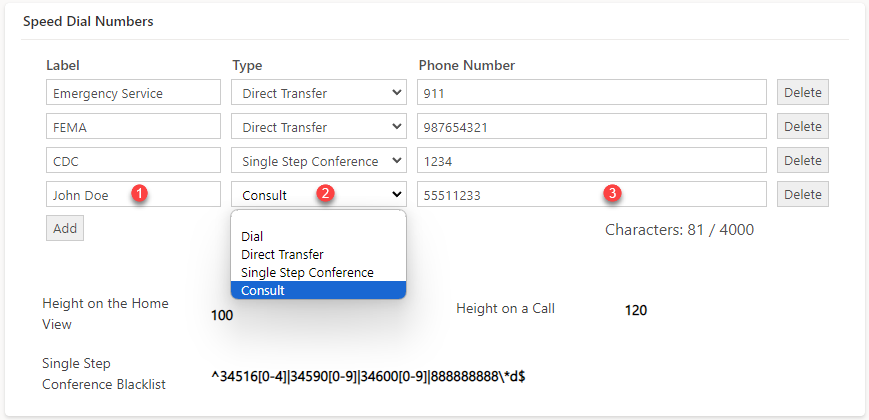Click the Type column header

tap(247, 65)
